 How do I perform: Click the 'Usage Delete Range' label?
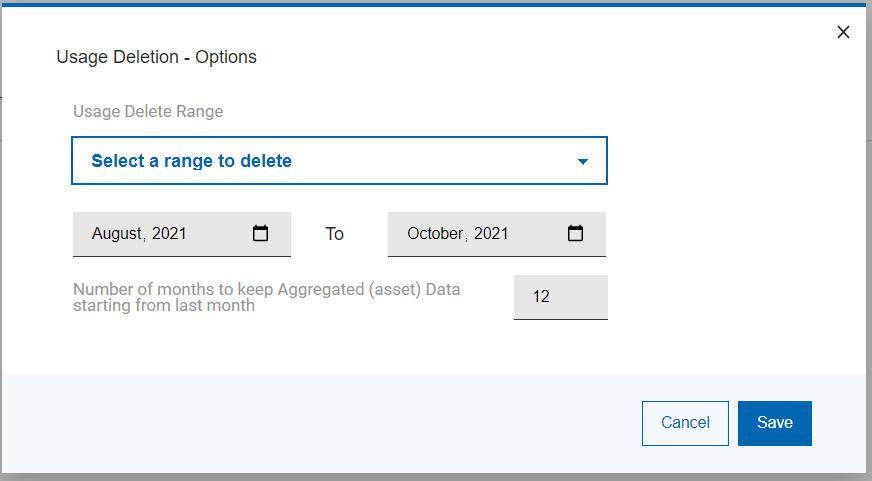[148, 111]
